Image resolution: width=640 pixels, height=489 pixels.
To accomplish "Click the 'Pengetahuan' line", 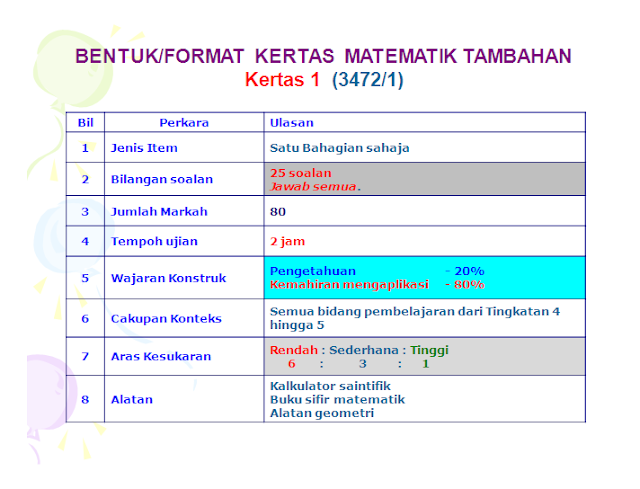I will pos(313,271).
